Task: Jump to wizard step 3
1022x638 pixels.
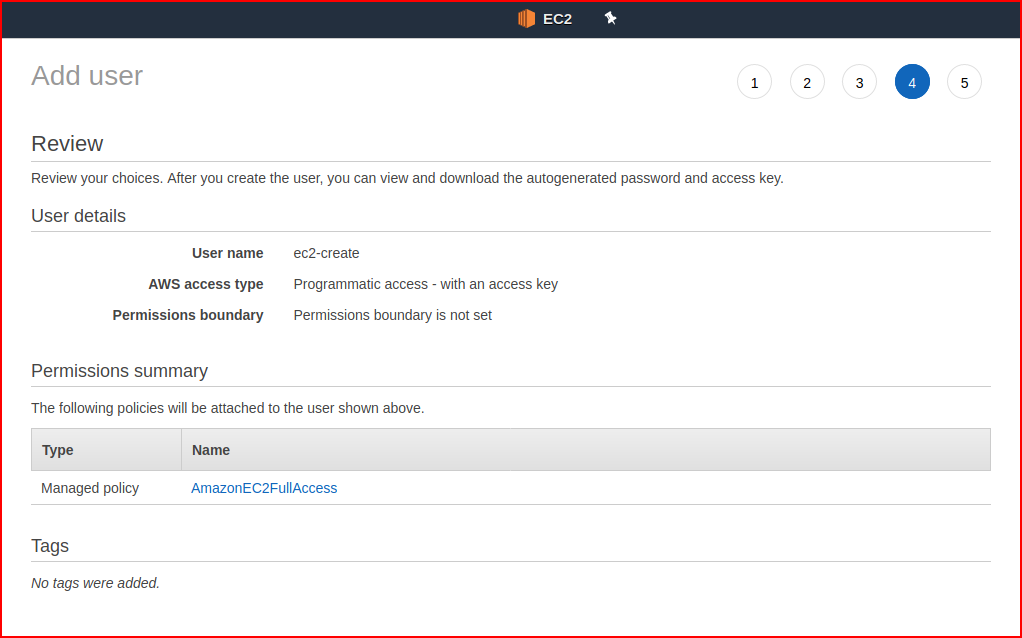Action: pyautogui.click(x=859, y=82)
